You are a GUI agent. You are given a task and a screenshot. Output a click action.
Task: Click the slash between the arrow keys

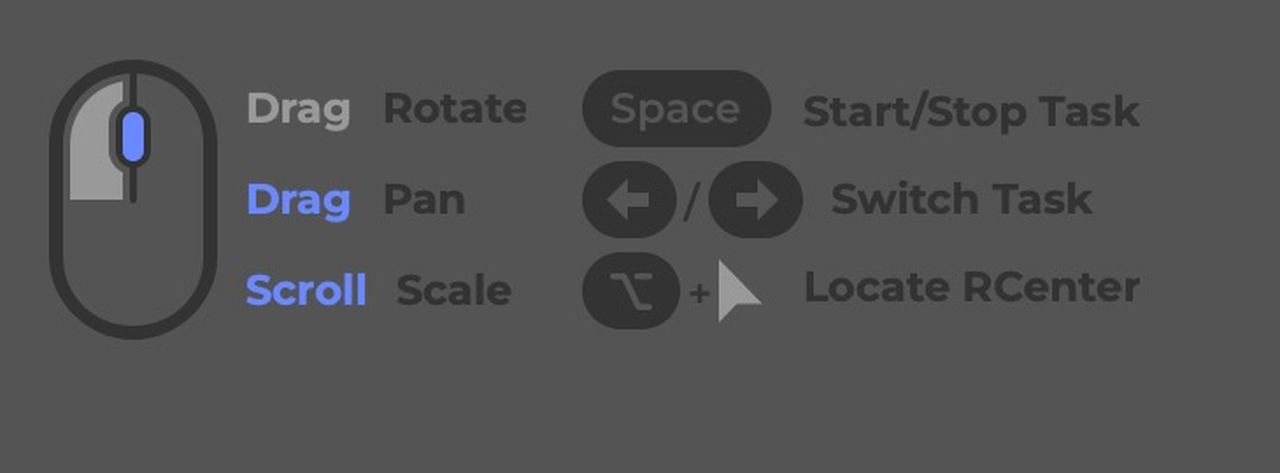point(692,202)
